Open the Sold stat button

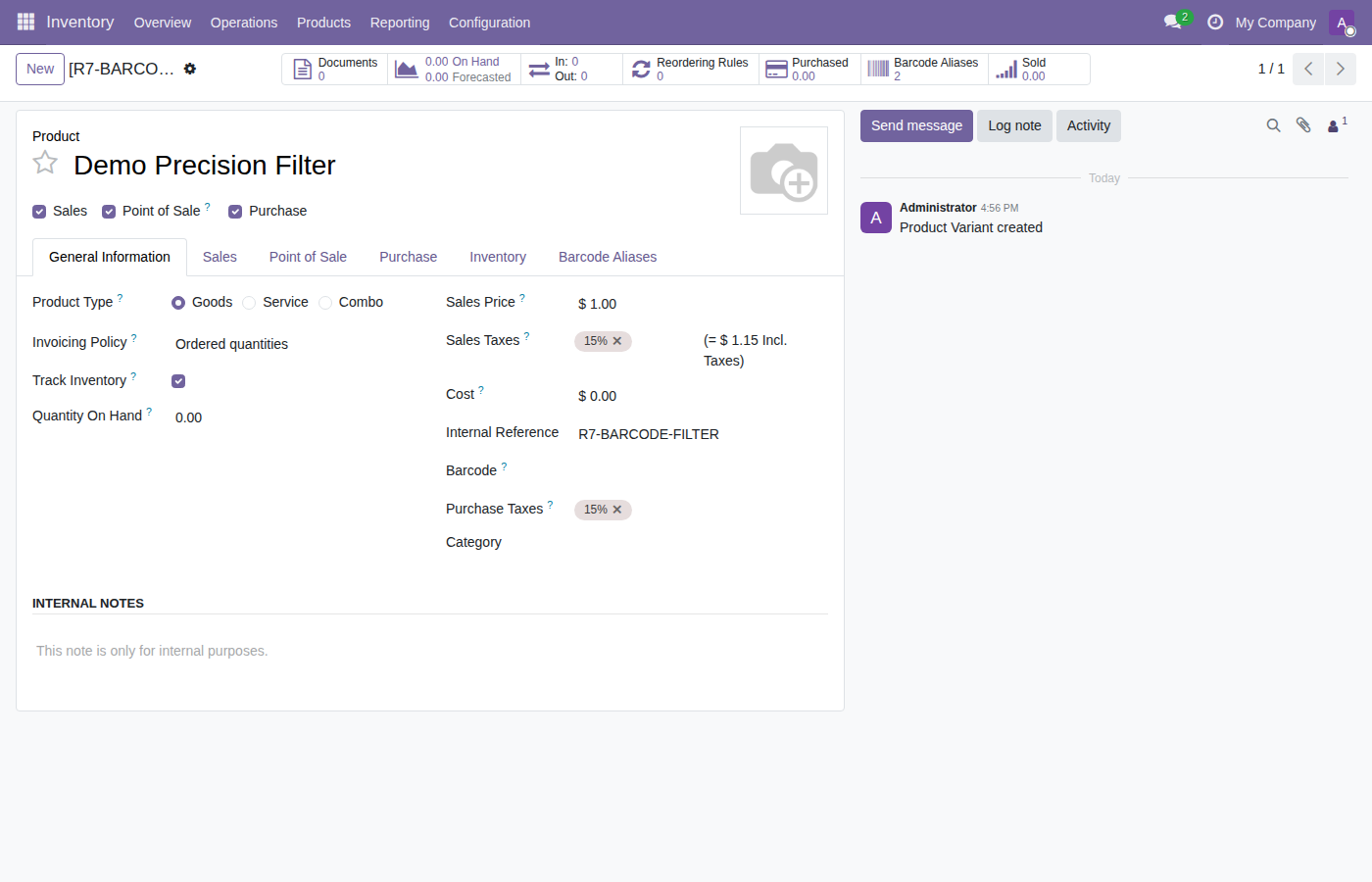(1039, 69)
